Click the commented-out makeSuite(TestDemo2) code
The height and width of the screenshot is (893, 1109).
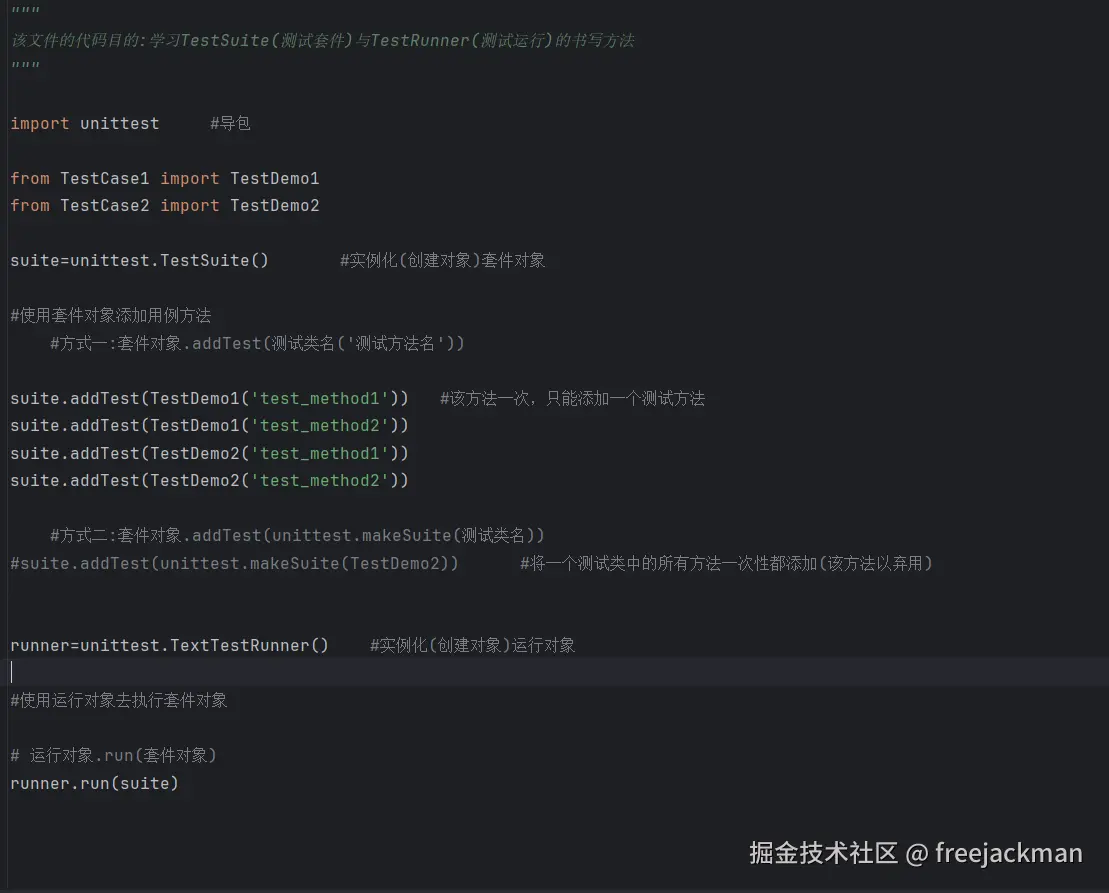pos(235,564)
